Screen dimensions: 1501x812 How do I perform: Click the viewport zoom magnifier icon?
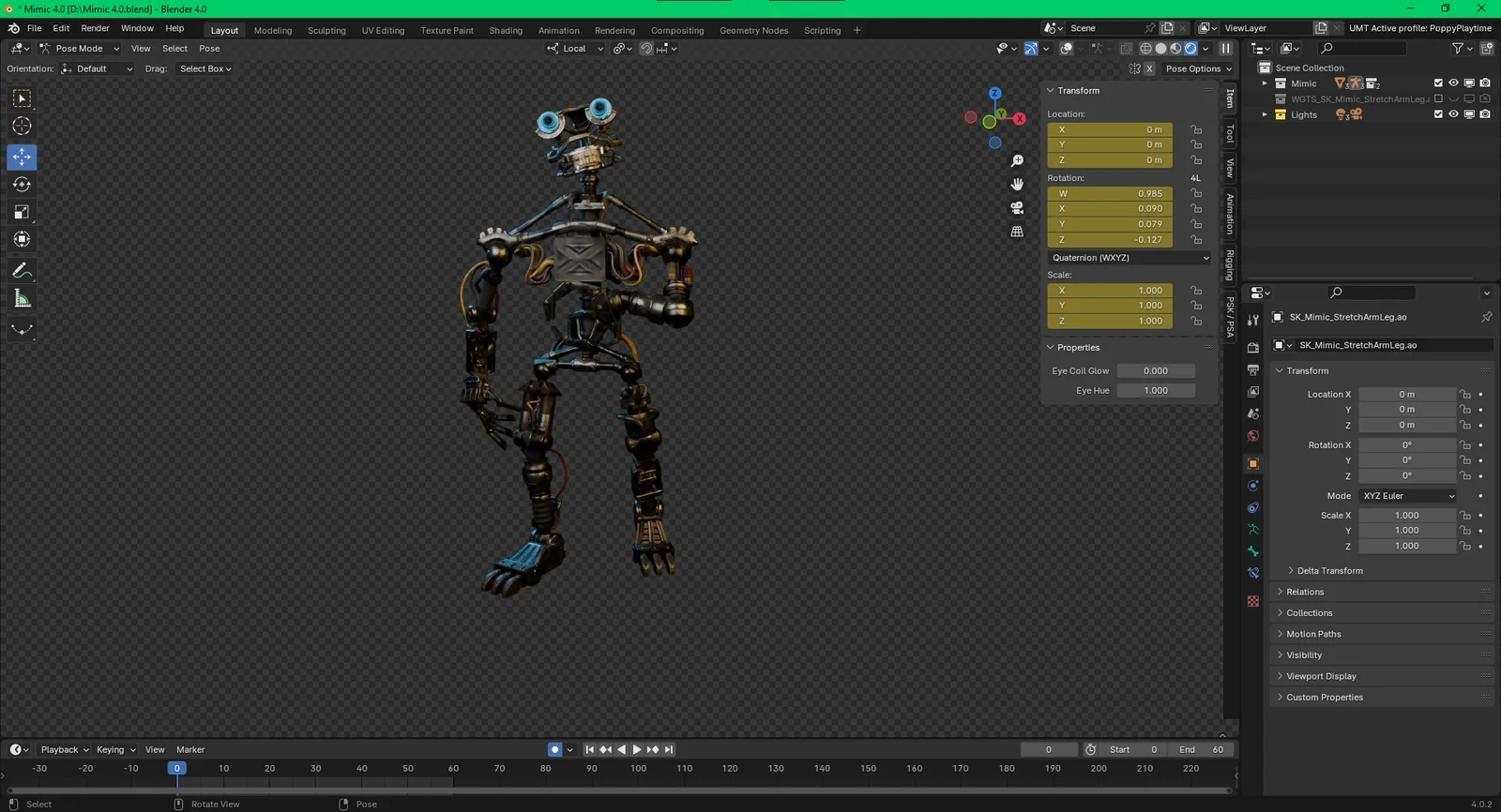1017,161
